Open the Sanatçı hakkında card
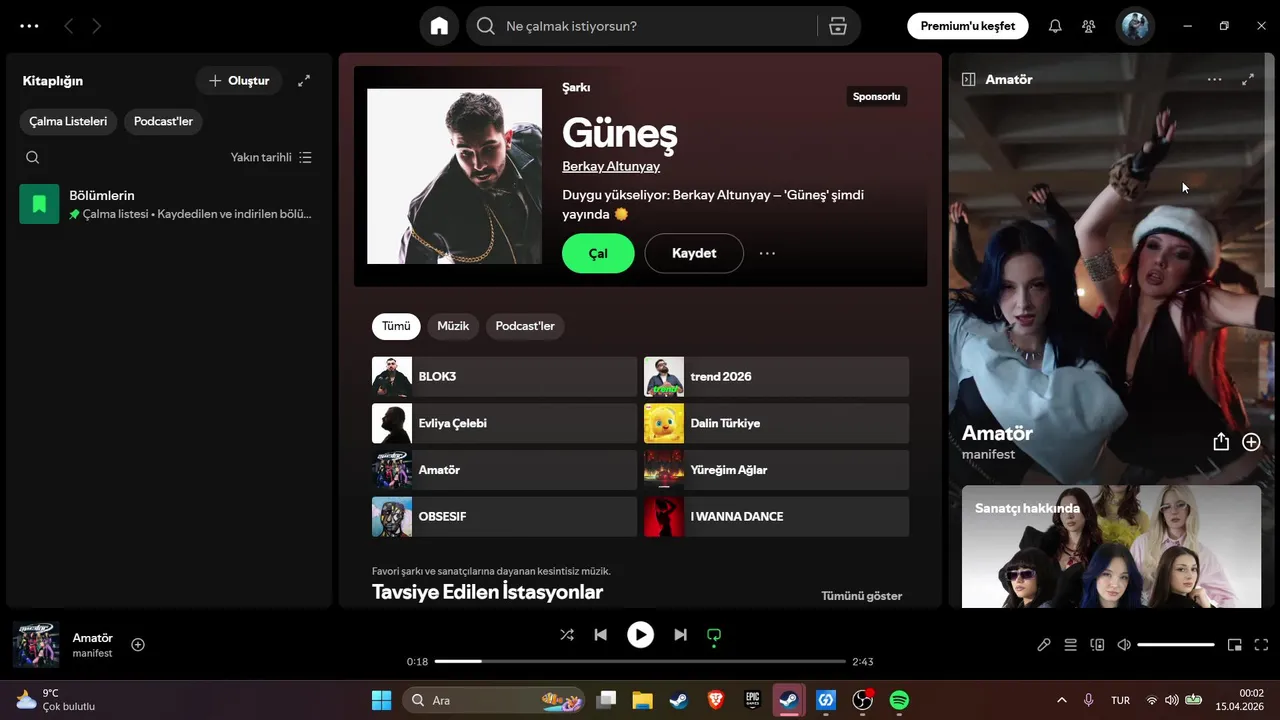The width and height of the screenshot is (1280, 720). pyautogui.click(x=1111, y=546)
